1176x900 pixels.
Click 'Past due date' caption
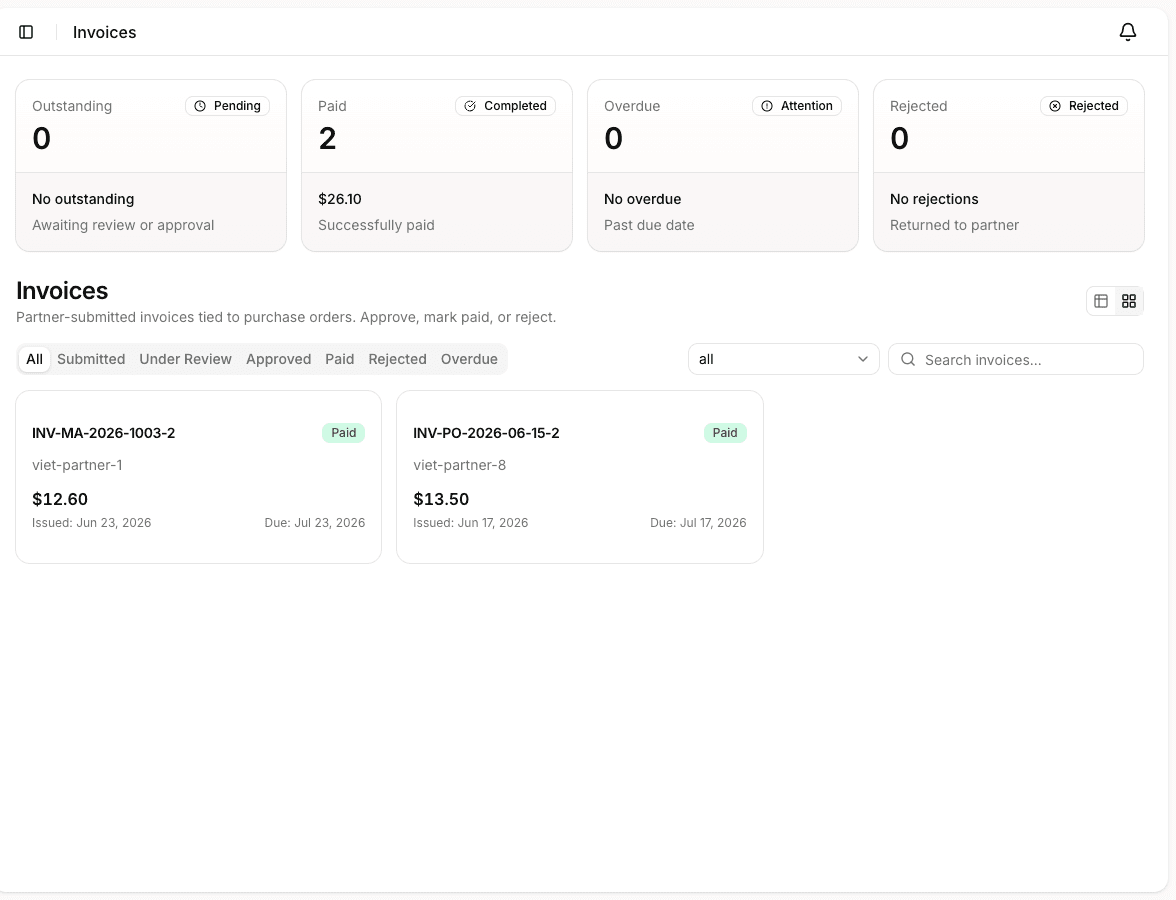click(x=650, y=225)
